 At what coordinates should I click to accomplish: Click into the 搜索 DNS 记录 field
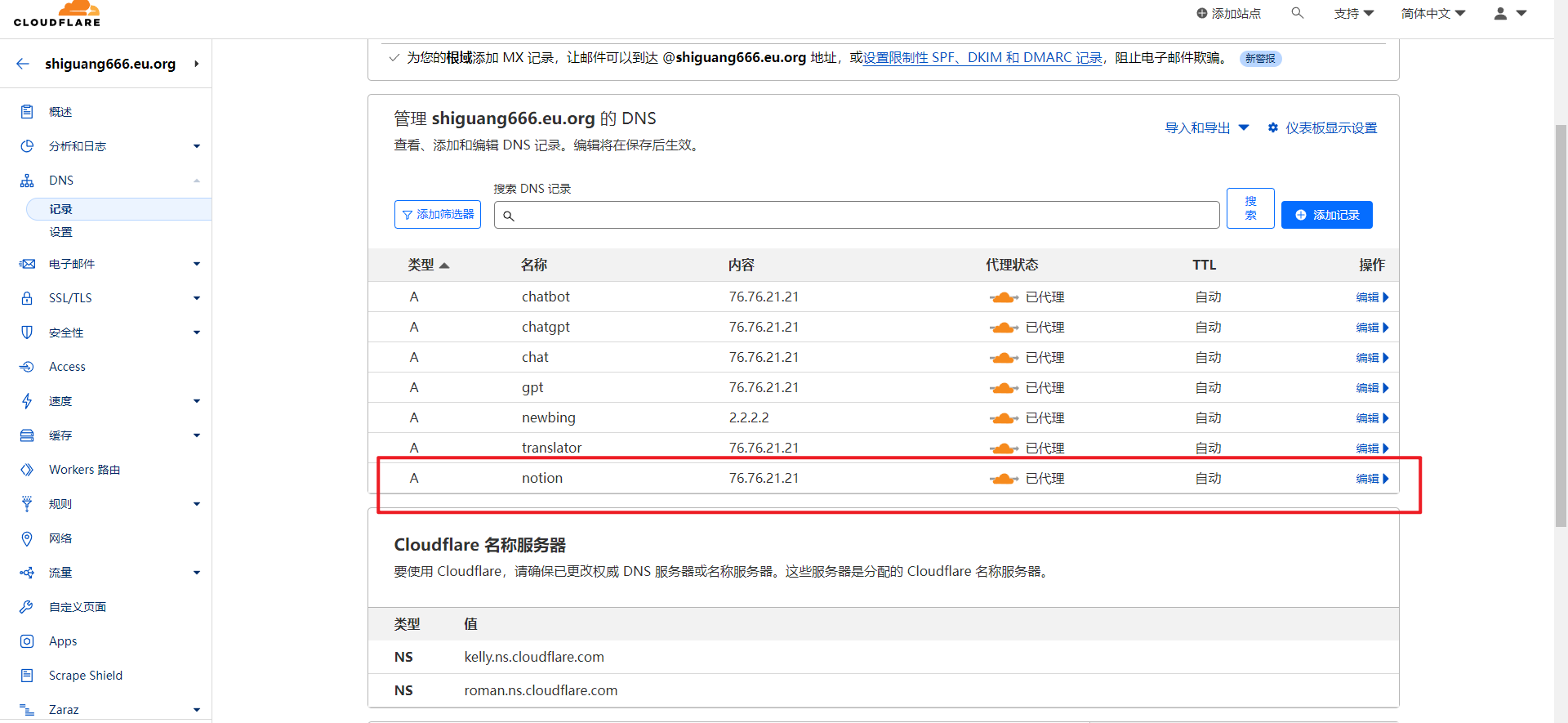857,215
